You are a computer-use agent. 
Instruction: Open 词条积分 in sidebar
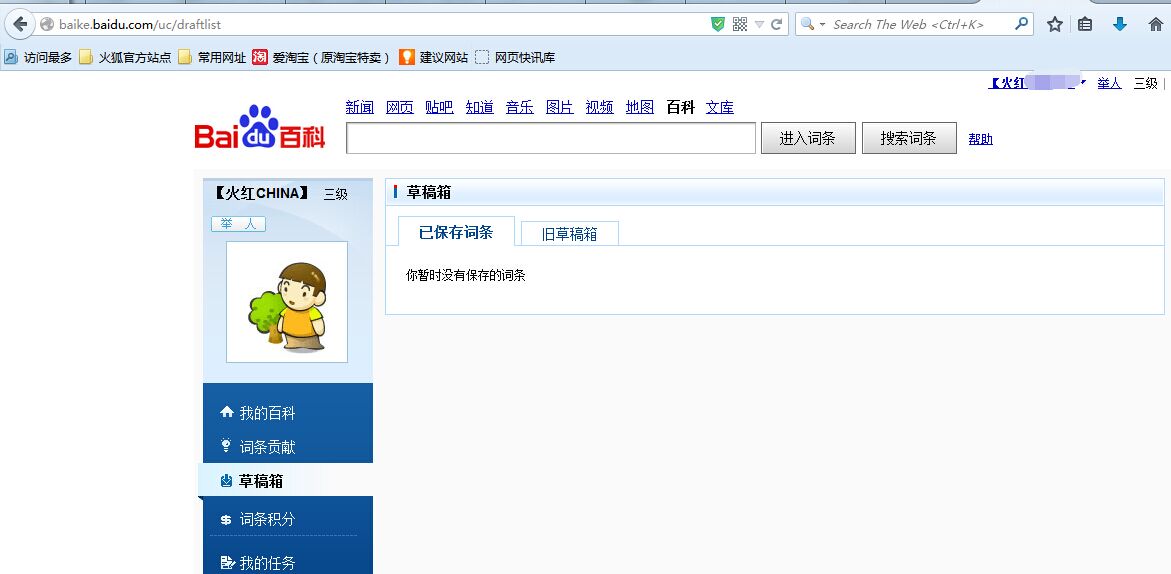[258, 520]
